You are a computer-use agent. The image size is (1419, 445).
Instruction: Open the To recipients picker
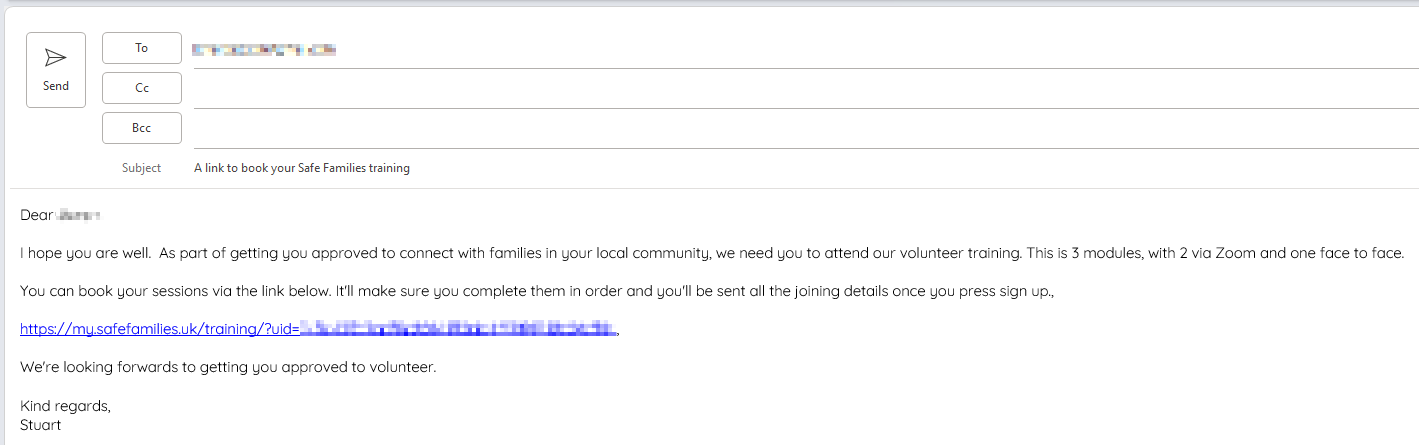coord(142,48)
